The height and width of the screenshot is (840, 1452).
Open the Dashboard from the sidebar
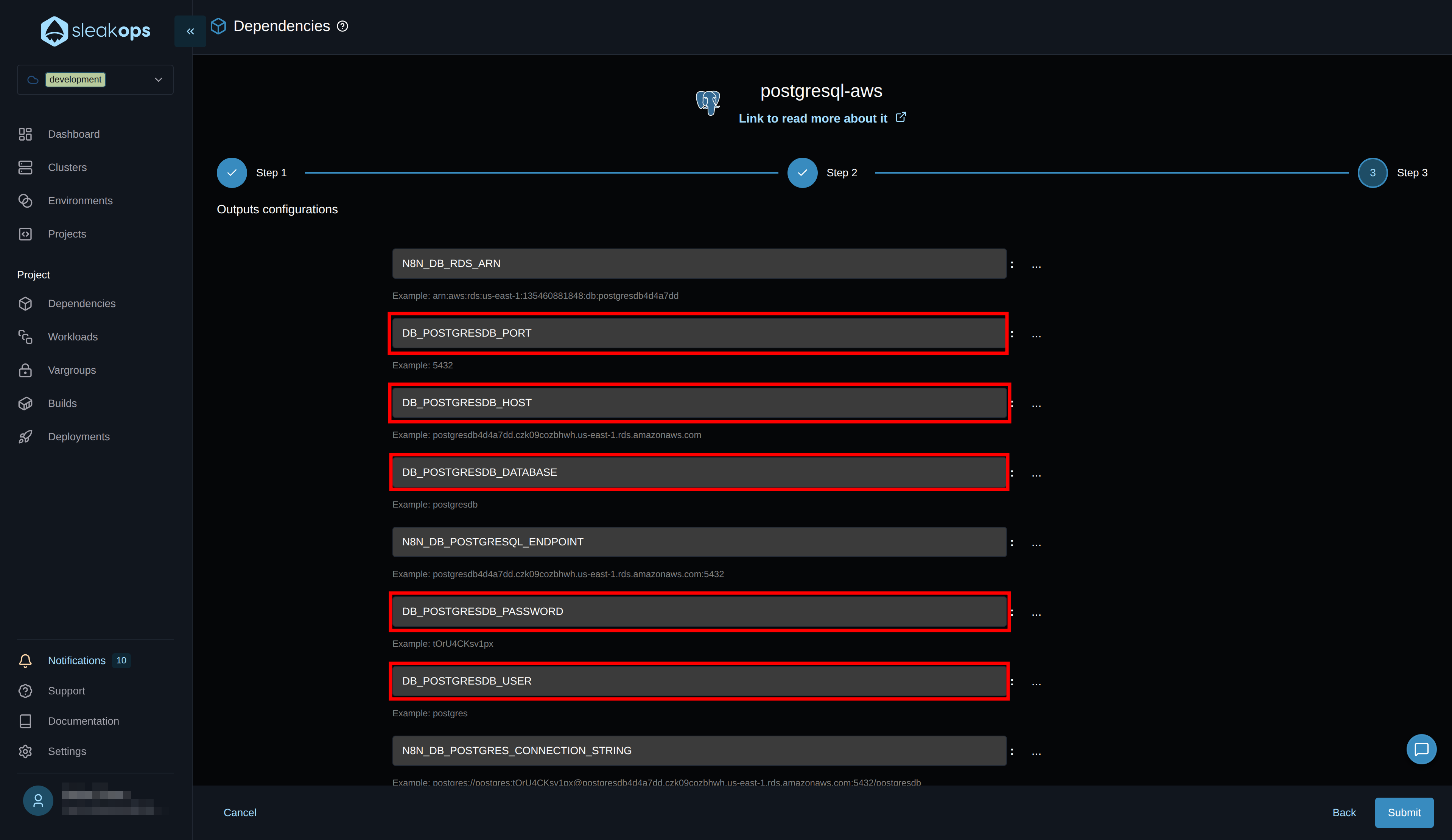(73, 134)
